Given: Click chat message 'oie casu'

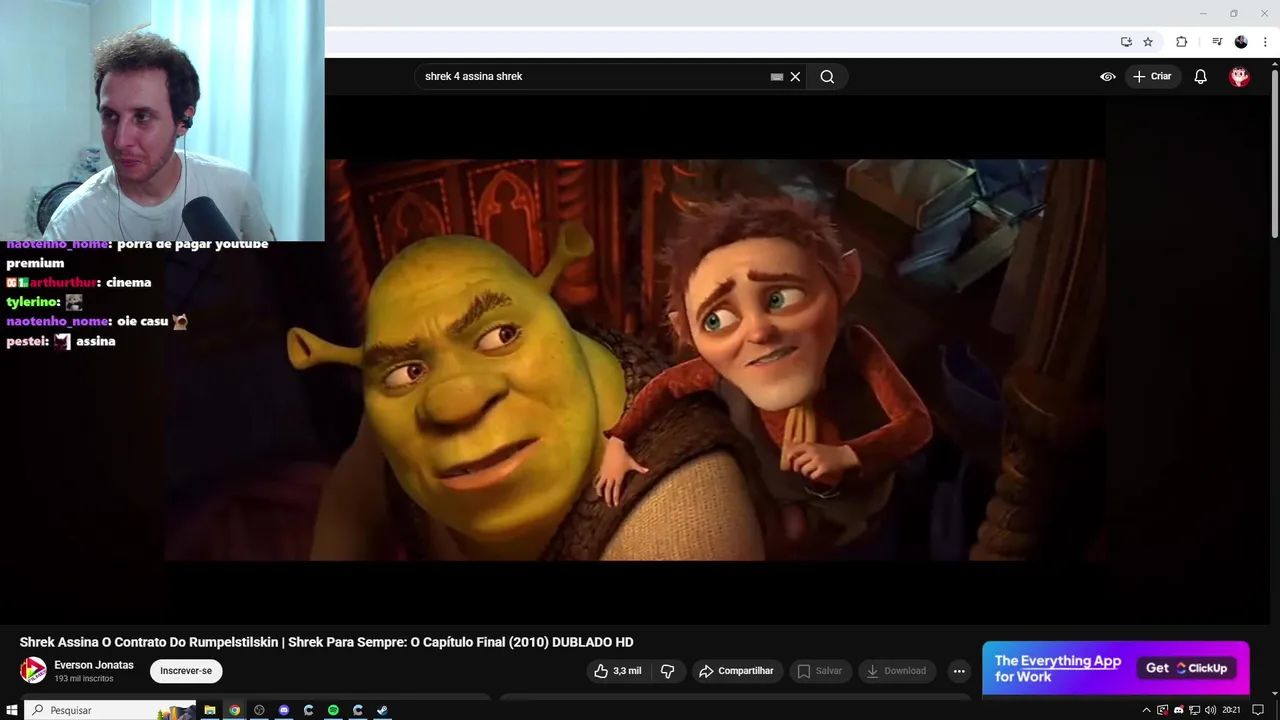Looking at the screenshot, I should (x=144, y=321).
